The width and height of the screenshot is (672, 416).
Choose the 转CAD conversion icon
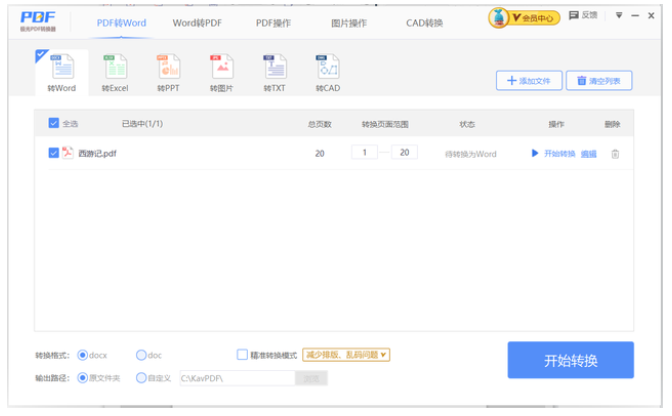pyautogui.click(x=328, y=69)
